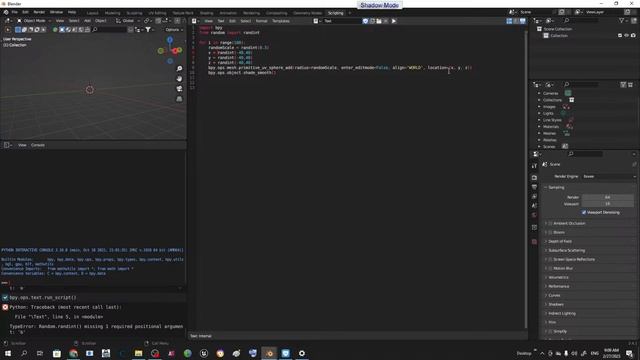Click the outliner search field
Image resolution: width=640 pixels, height=360 pixels.
click(x=581, y=21)
